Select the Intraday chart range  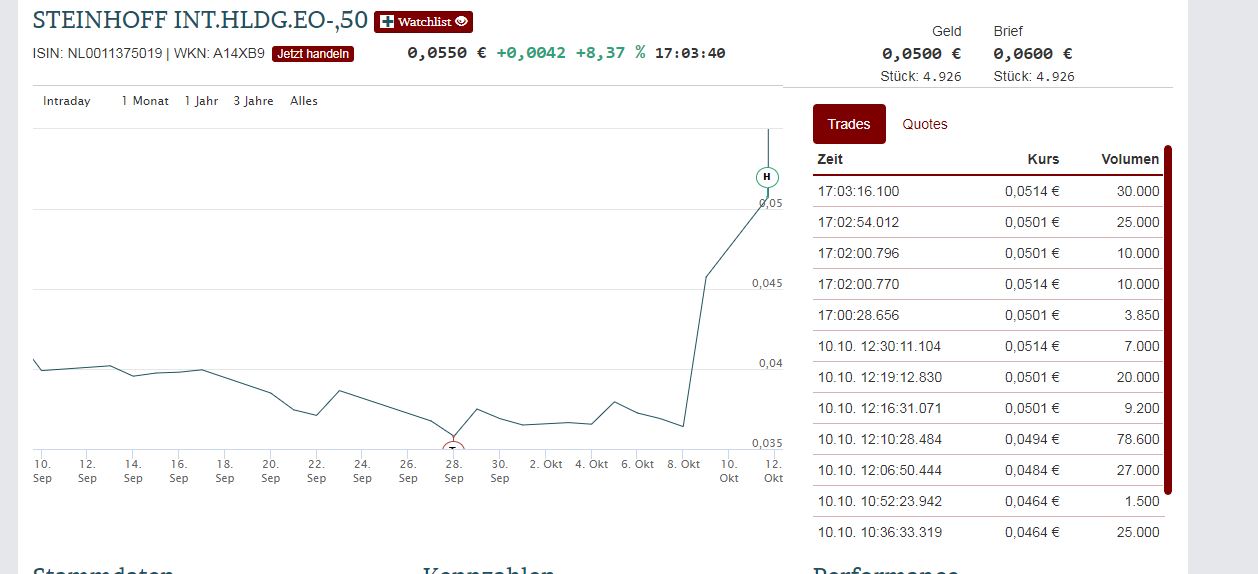point(67,101)
